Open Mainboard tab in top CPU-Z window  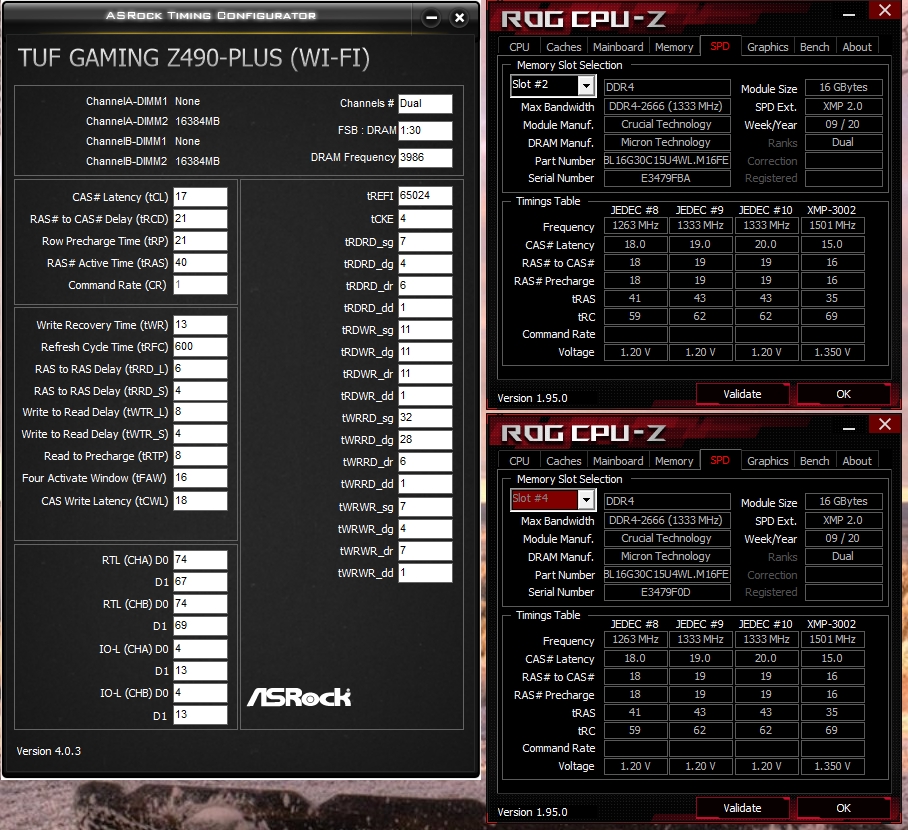pyautogui.click(x=618, y=47)
